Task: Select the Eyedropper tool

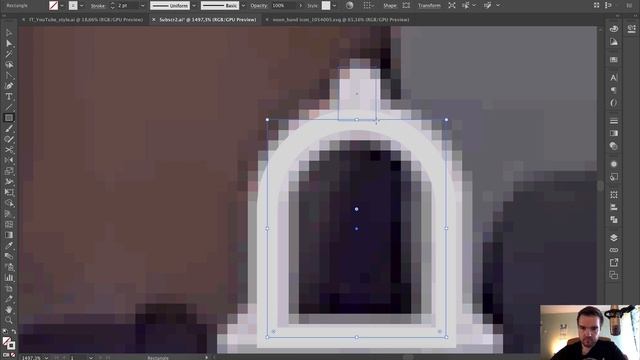Action: [9, 245]
